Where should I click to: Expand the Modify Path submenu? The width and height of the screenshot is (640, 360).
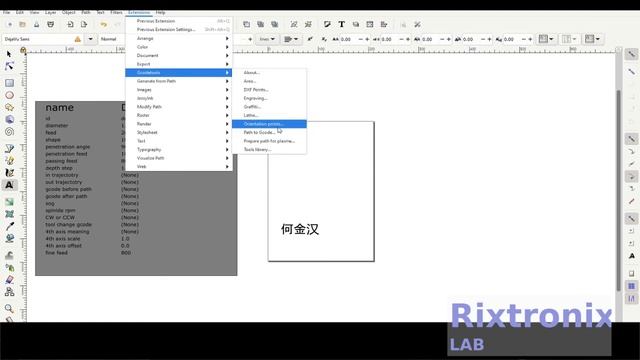[x=179, y=107]
